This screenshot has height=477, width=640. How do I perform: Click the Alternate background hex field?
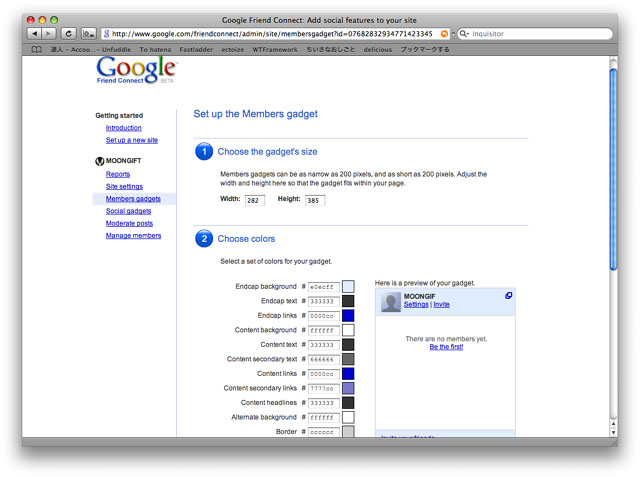coord(323,417)
